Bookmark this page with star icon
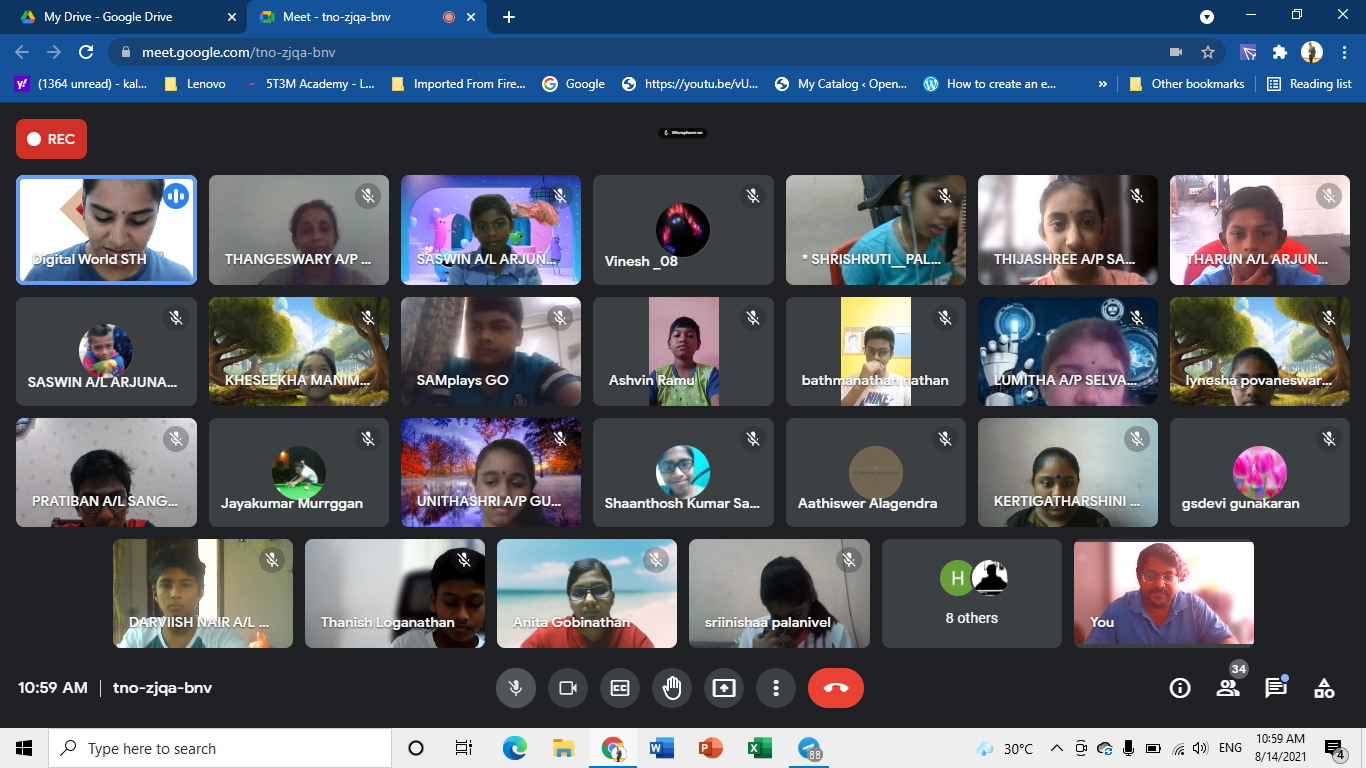This screenshot has height=768, width=1366. [x=1208, y=52]
